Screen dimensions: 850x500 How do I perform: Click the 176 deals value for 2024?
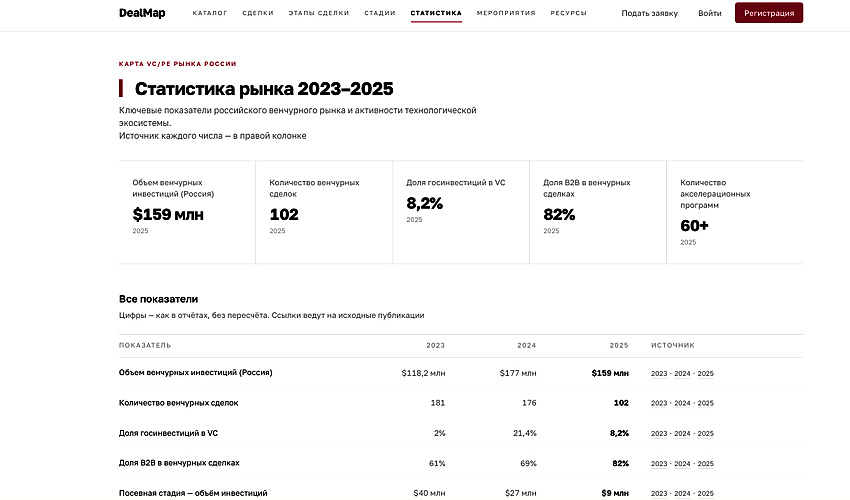tap(529, 403)
